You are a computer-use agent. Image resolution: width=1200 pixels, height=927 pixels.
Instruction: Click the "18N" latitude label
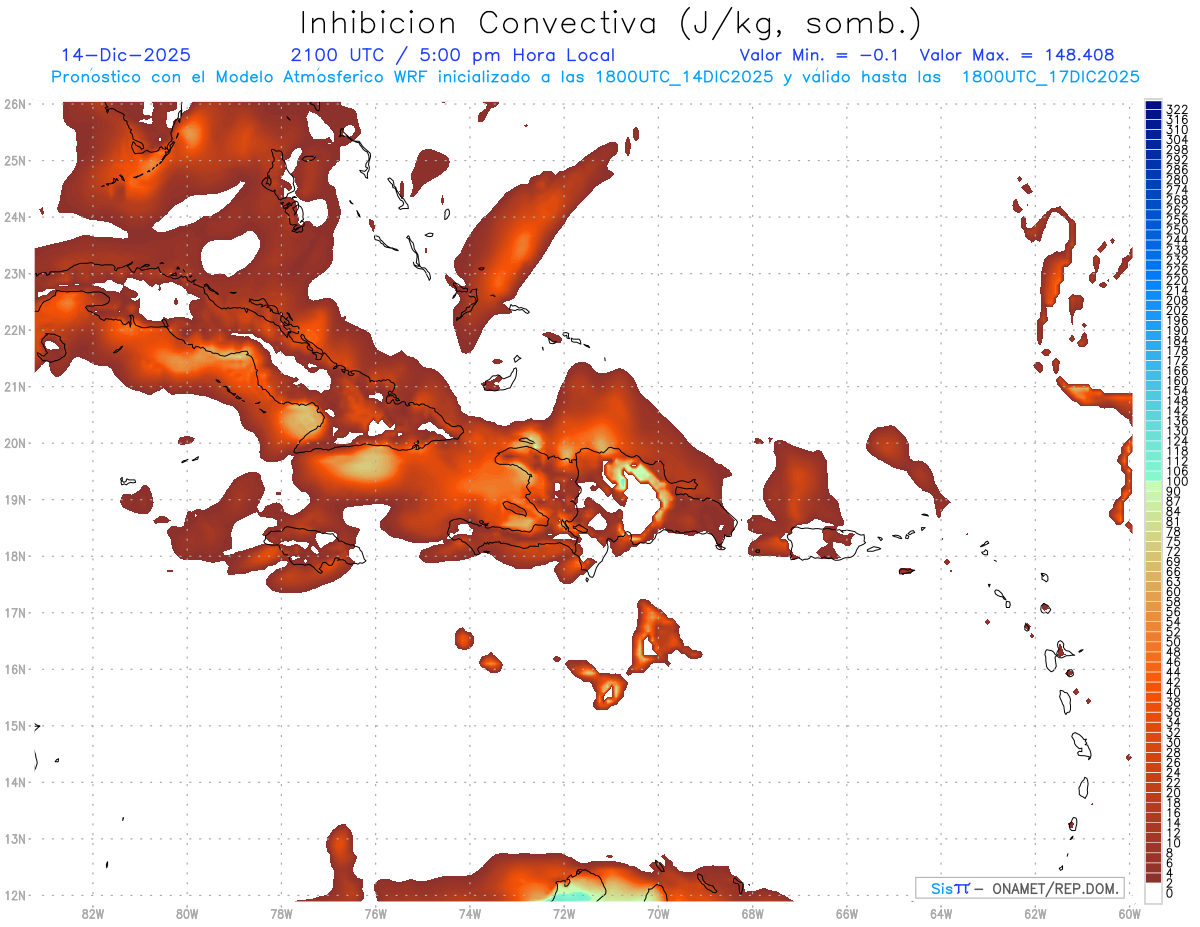pos(14,556)
